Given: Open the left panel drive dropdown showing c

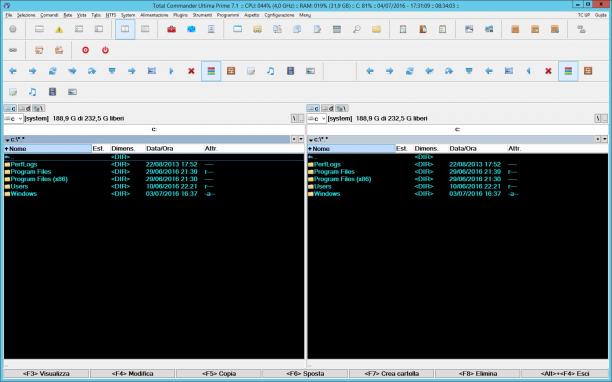Looking at the screenshot, I should [x=13, y=119].
